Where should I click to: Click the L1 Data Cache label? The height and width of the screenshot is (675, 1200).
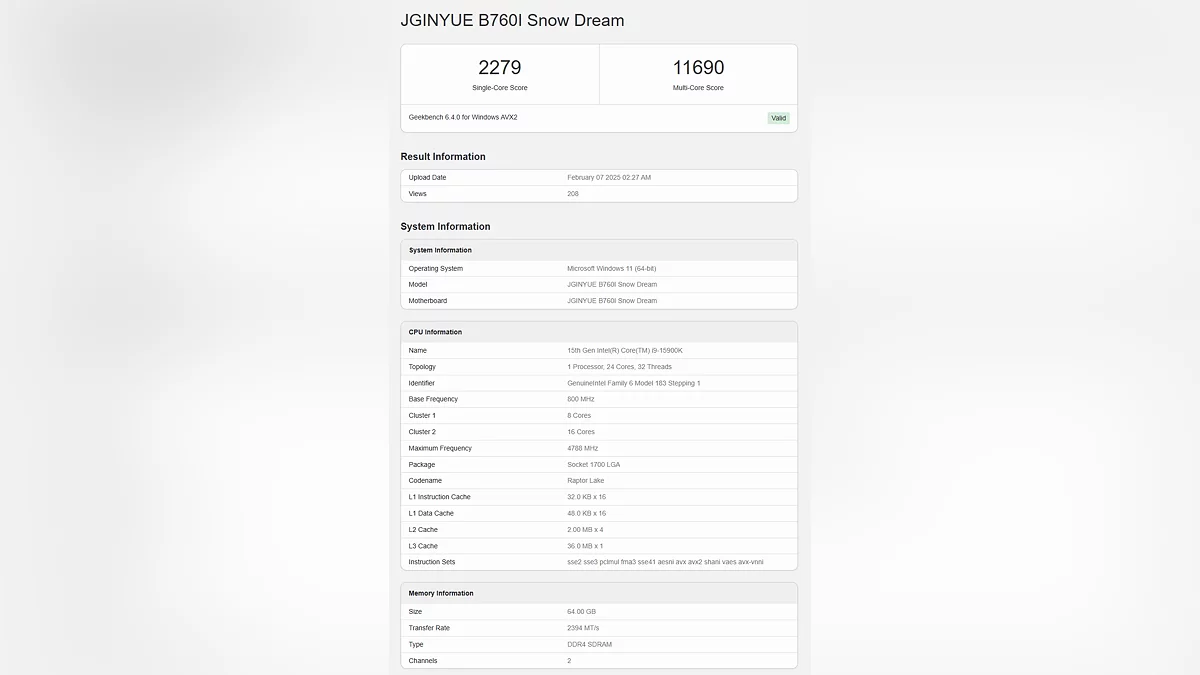click(431, 513)
